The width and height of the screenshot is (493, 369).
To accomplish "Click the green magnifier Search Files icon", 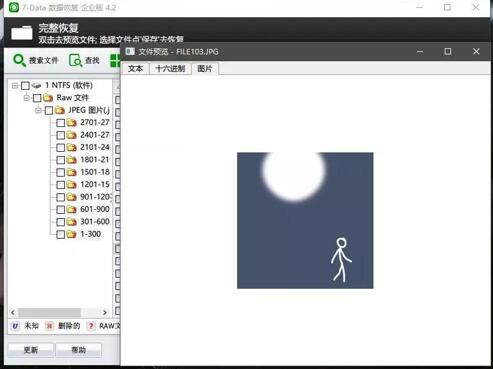I will pos(19,60).
